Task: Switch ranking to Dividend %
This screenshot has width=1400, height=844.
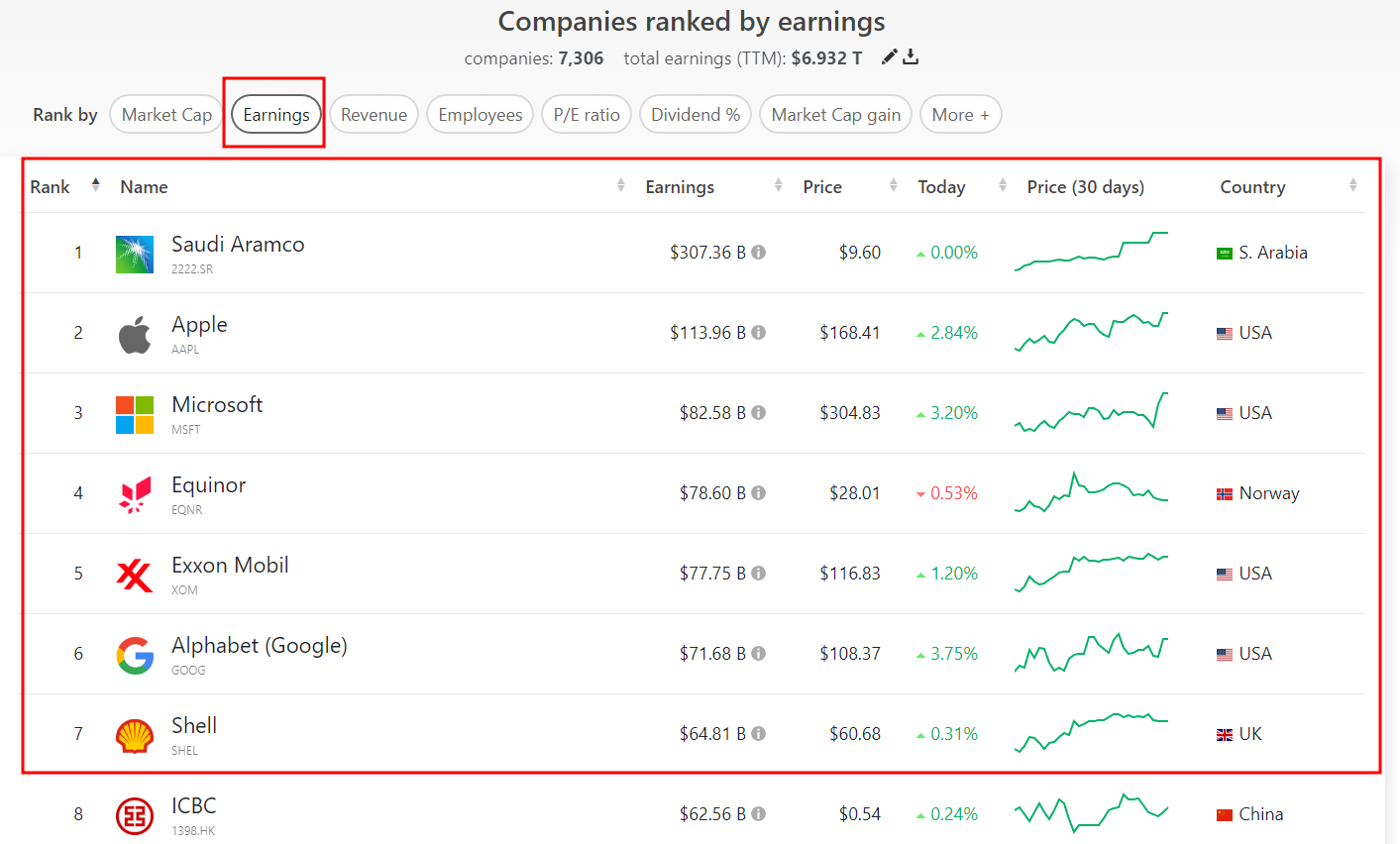Action: click(696, 114)
